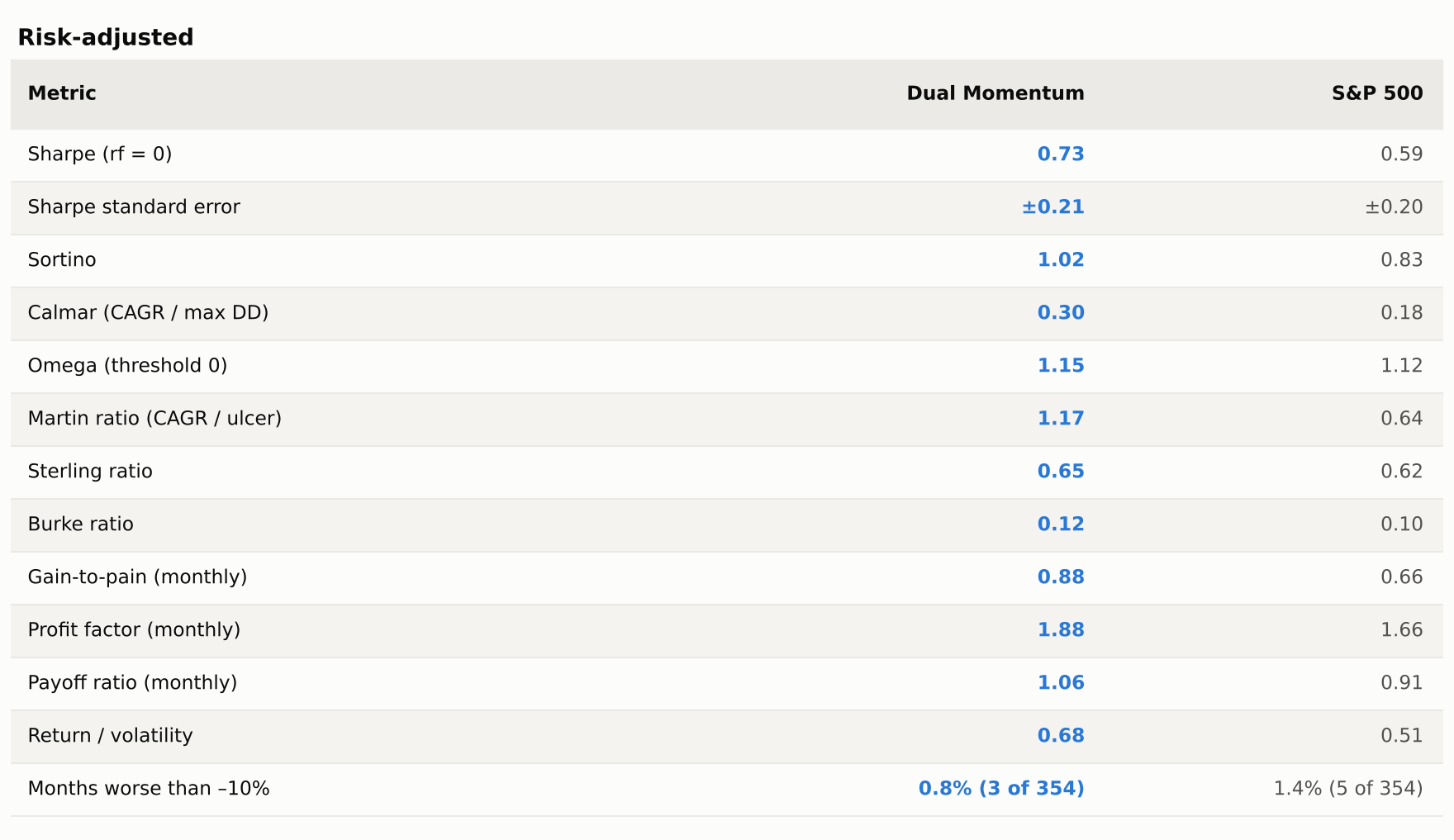Click the Burke ratio value 0.12
Image resolution: width=1454 pixels, height=840 pixels.
tap(1061, 524)
